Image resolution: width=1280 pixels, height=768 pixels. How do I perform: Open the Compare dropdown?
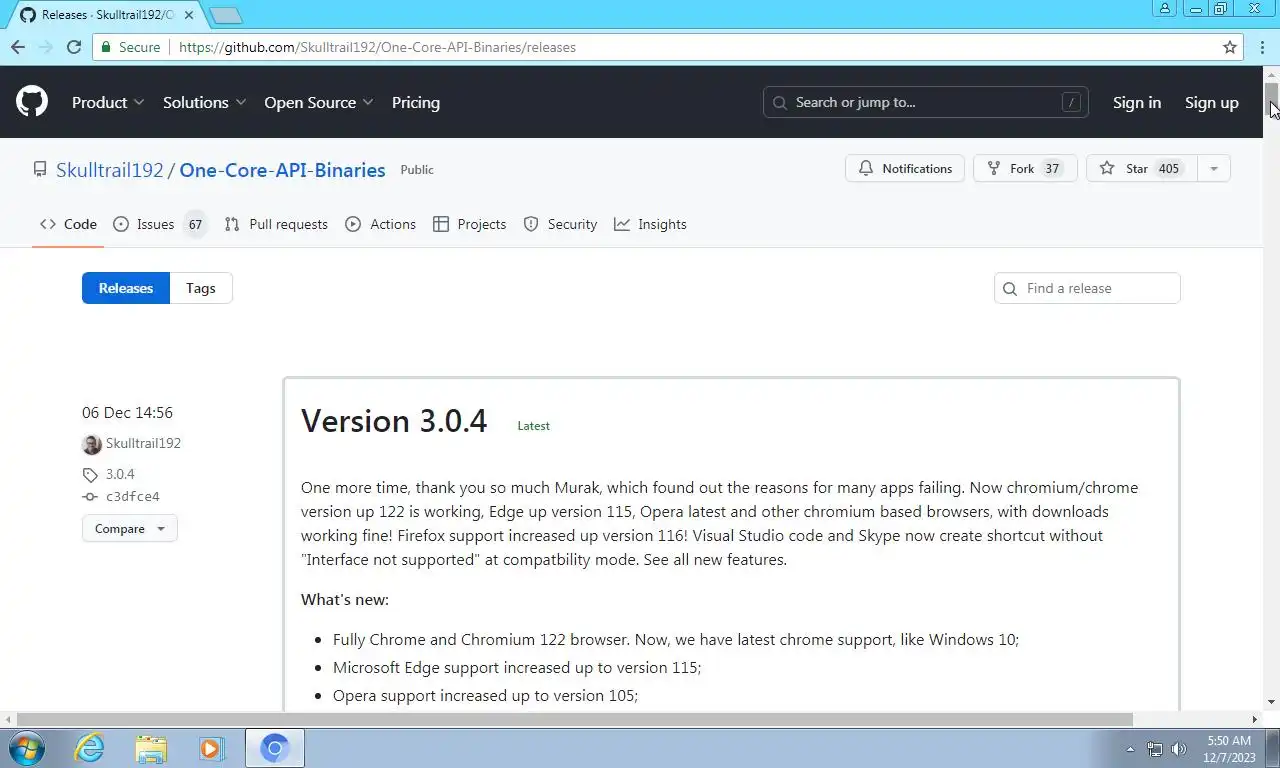coord(129,528)
